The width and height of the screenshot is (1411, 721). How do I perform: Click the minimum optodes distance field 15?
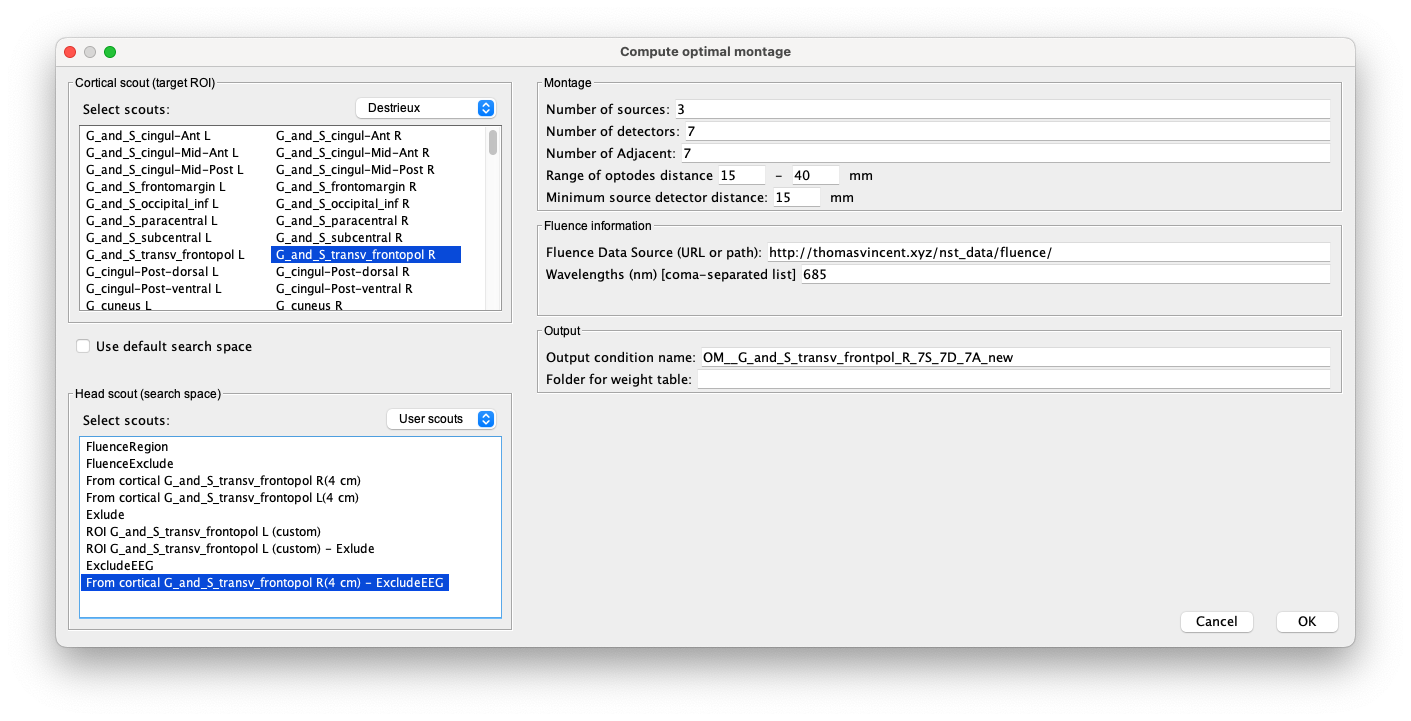(741, 175)
